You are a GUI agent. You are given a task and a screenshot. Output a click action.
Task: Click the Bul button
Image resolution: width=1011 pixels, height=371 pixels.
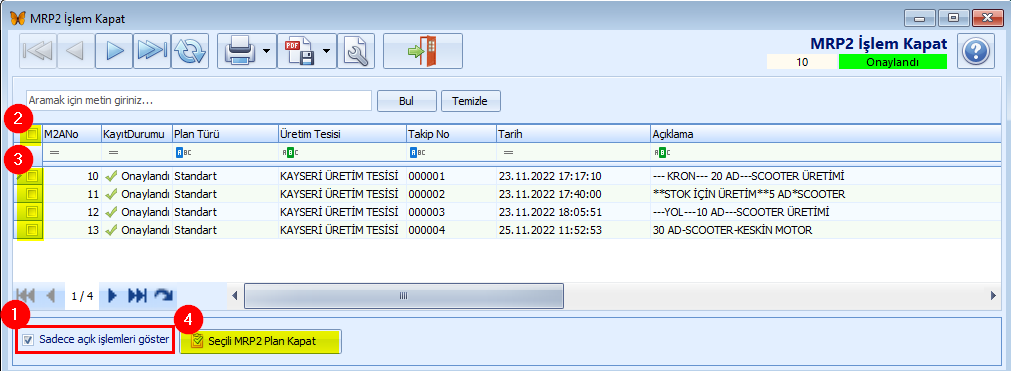406,101
